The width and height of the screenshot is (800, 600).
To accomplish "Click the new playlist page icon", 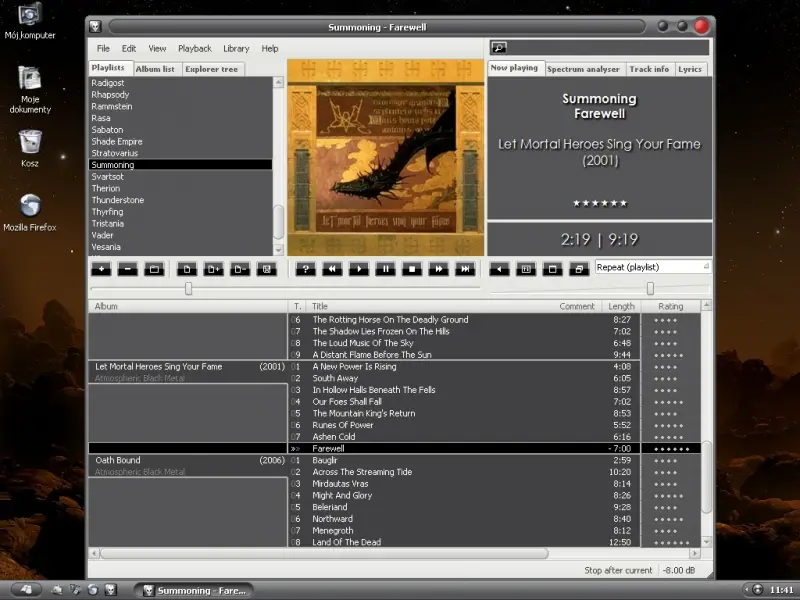I will pos(187,269).
